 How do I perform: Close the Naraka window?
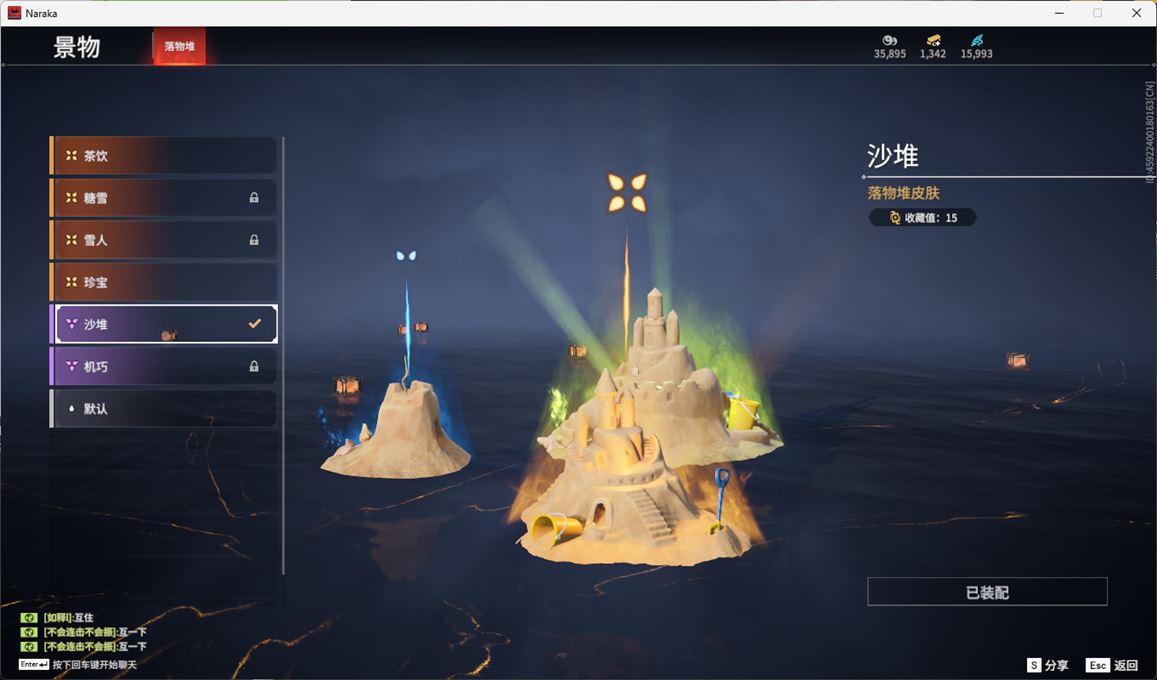[1136, 13]
